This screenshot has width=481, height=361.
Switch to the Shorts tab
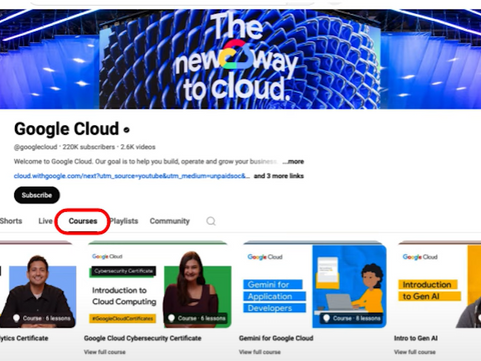pyautogui.click(x=11, y=221)
